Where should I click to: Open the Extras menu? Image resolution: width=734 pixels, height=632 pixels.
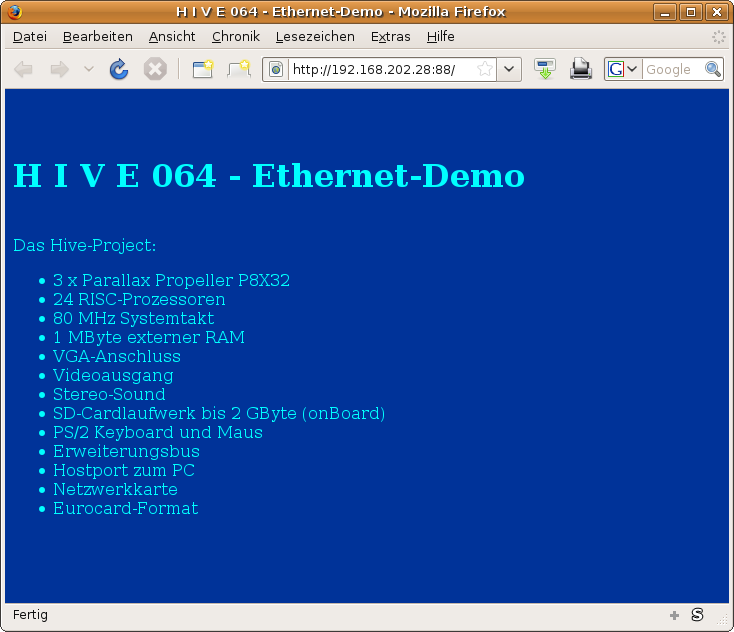[x=390, y=36]
